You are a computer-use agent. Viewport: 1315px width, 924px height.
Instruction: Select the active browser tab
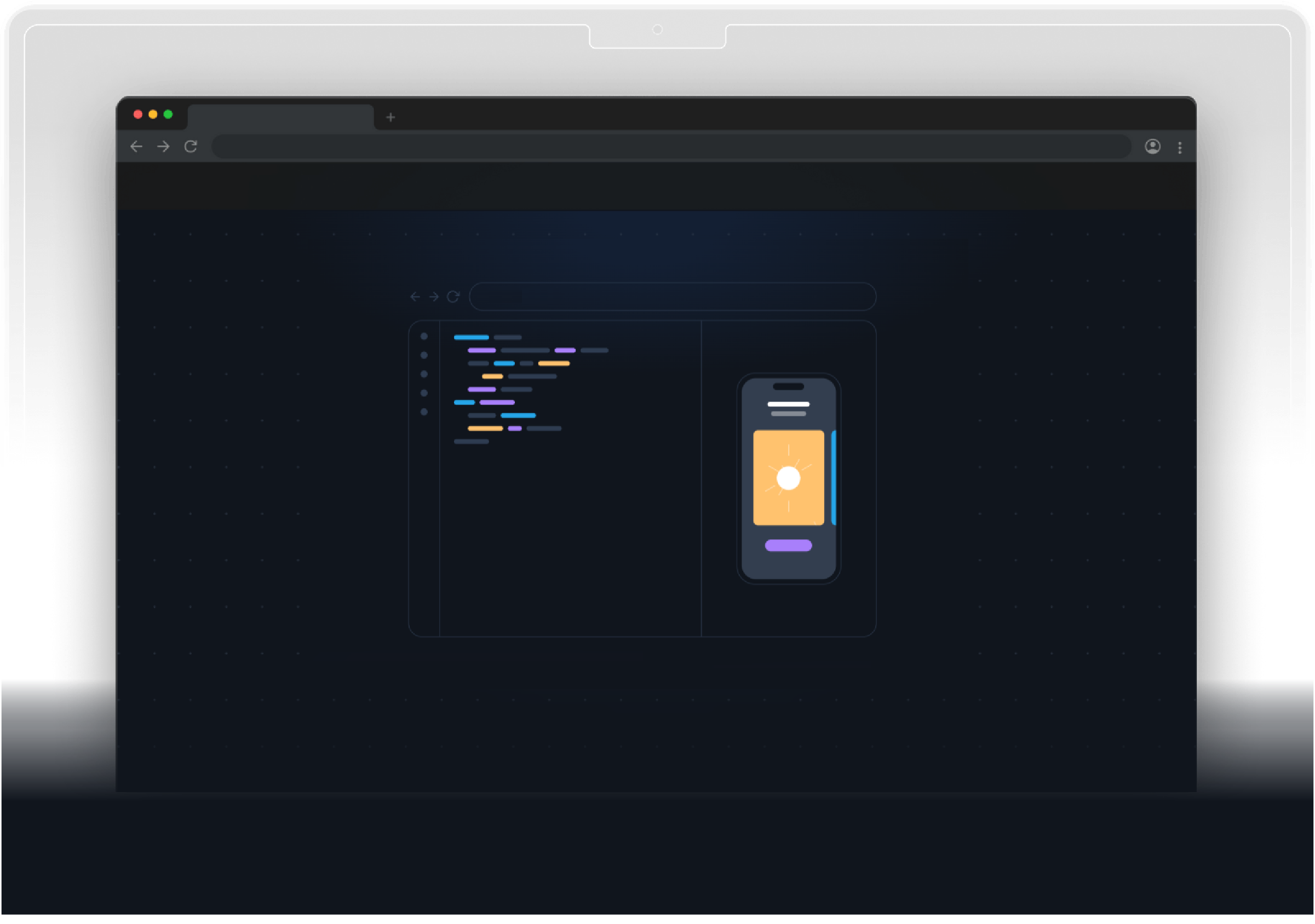point(280,117)
